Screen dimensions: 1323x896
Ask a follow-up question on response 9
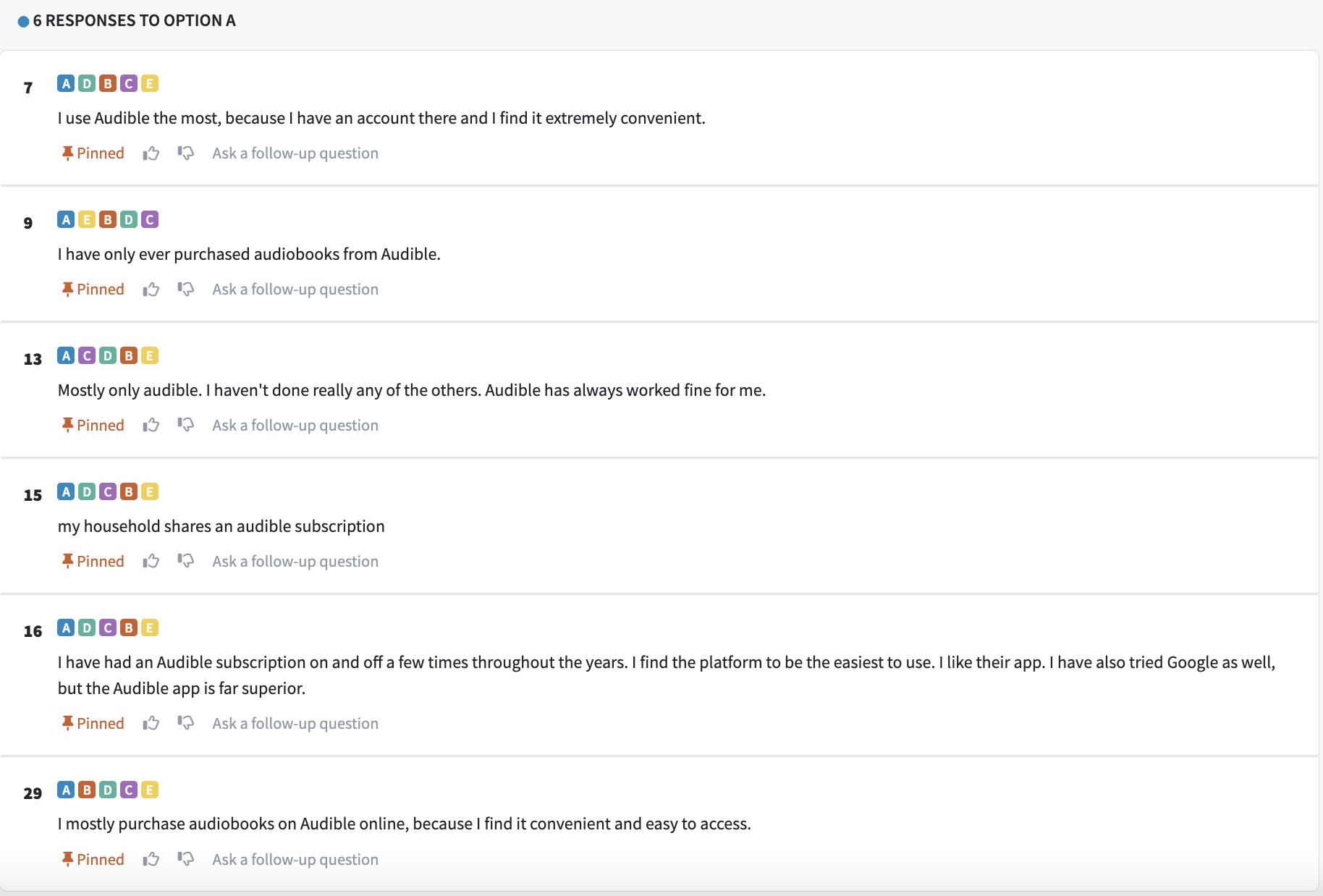(295, 289)
